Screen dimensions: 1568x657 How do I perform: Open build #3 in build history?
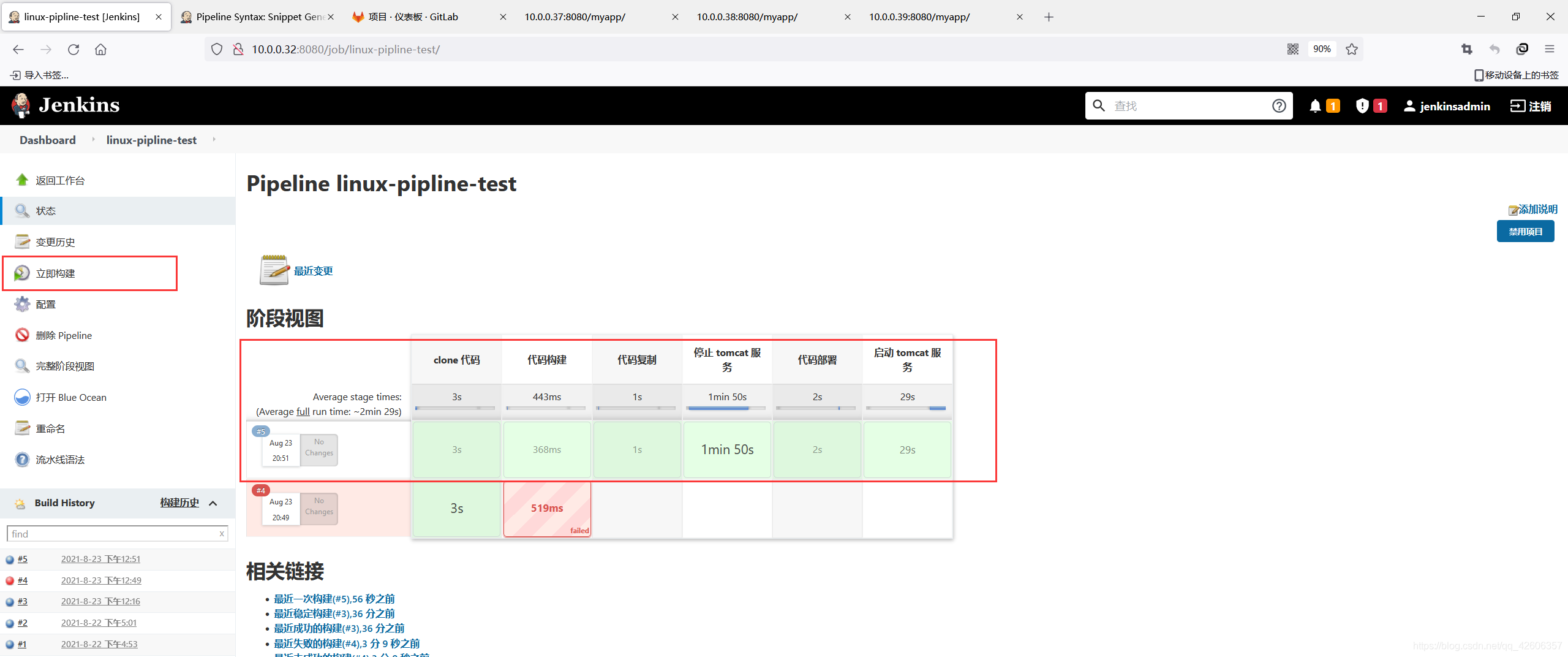point(23,602)
